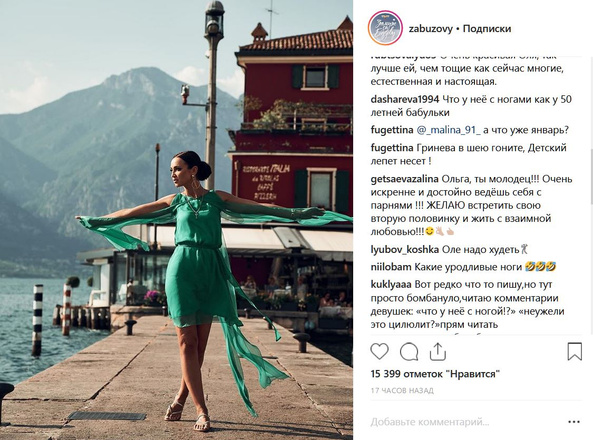Open zabuzovy profile avatar
This screenshot has width=593, height=440.
point(385,29)
